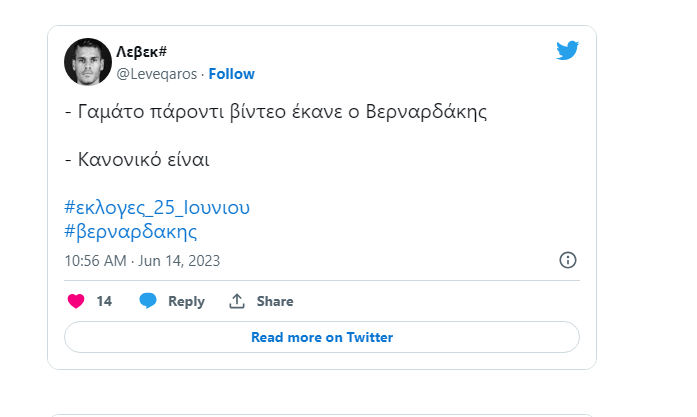697x417 pixels.
Task: Click the tweet card divider line area
Action: [x=322, y=281]
